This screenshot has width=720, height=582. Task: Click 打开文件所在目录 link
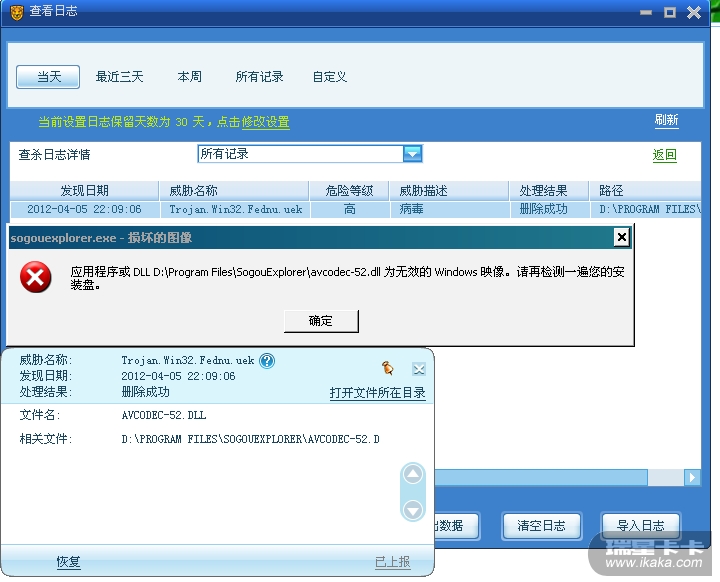(377, 393)
